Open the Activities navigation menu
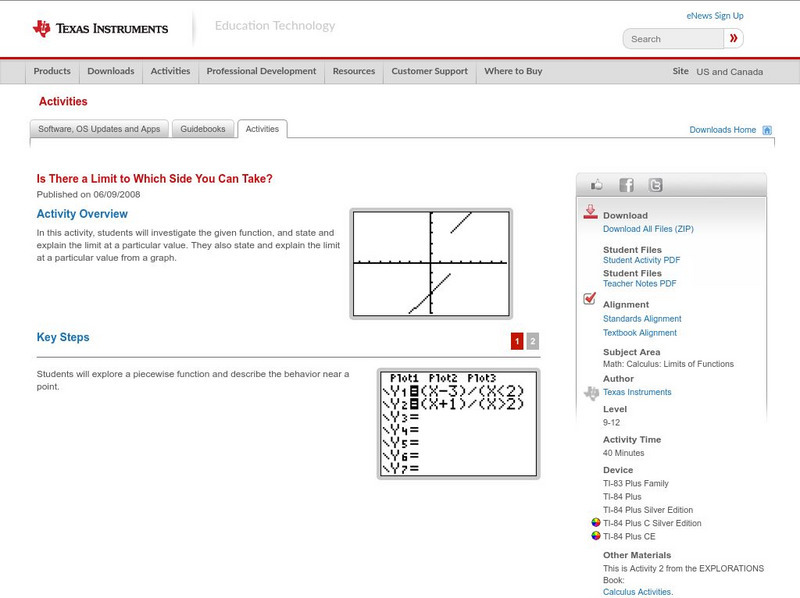 tap(170, 71)
